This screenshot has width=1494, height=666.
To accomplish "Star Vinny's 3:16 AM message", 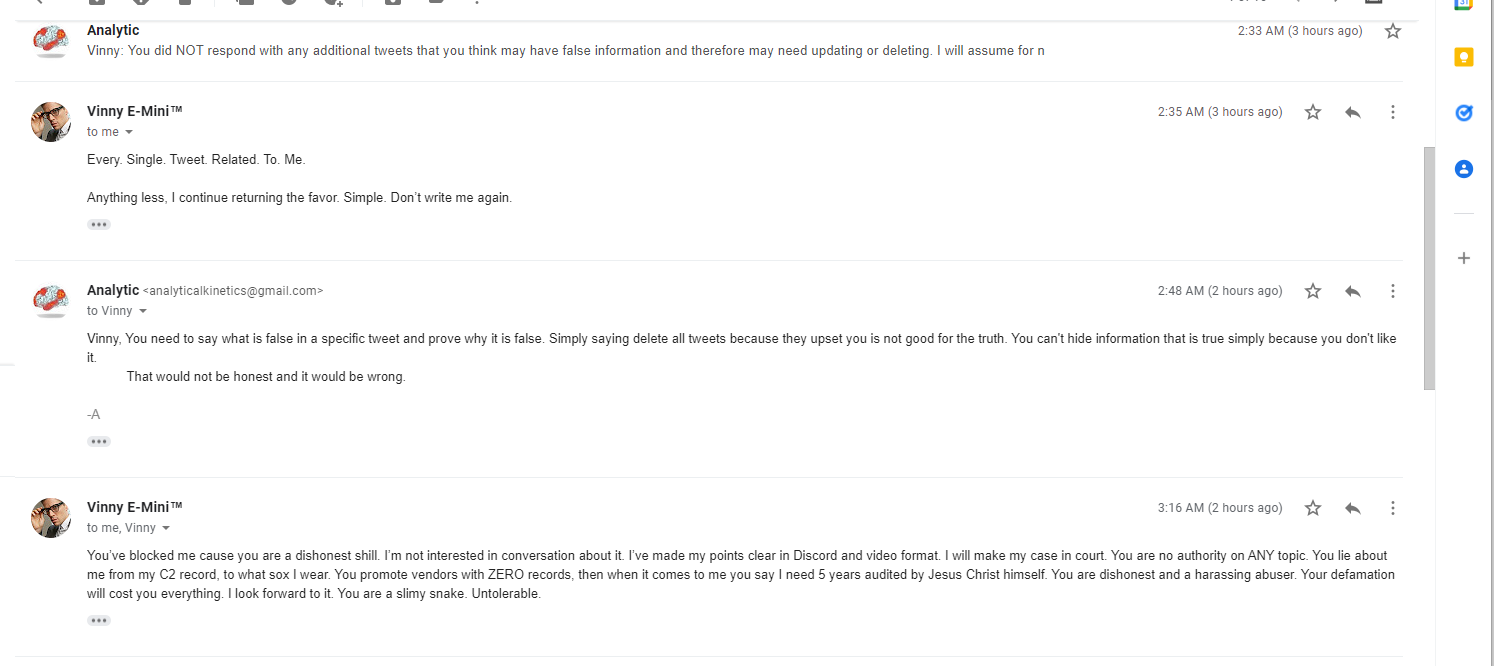I will point(1313,508).
